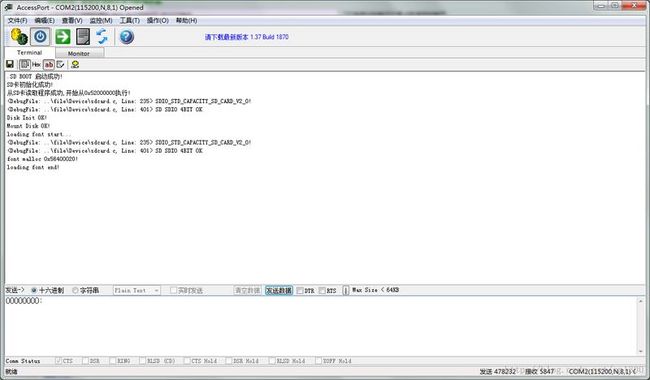Click the checkmark page icon in terminal toolbar
This screenshot has height=380, width=650.
(x=61, y=64)
